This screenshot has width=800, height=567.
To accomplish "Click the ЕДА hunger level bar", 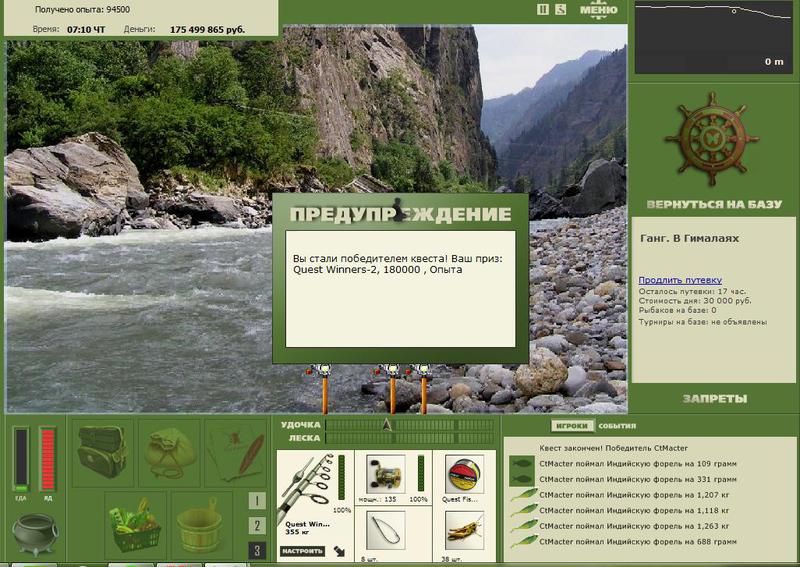I will click(x=21, y=459).
